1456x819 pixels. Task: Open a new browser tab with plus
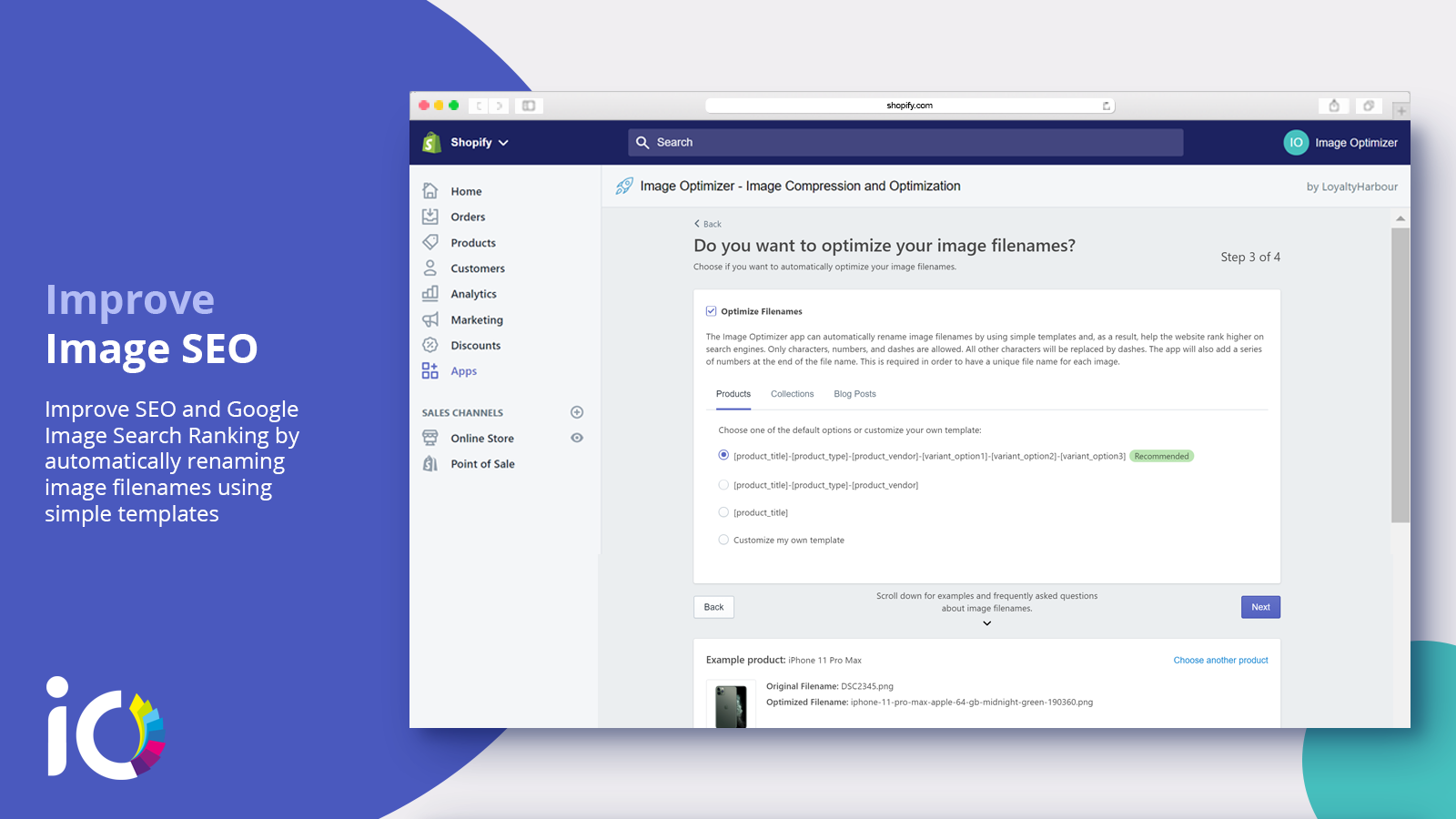coord(1401,111)
